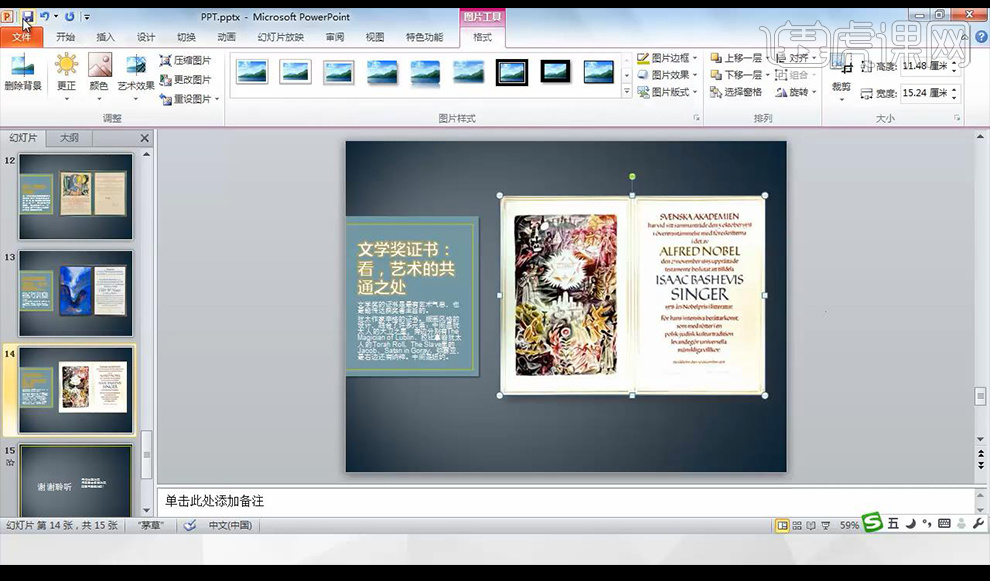
Task: Select slide 13 thumbnail
Action: pos(76,293)
